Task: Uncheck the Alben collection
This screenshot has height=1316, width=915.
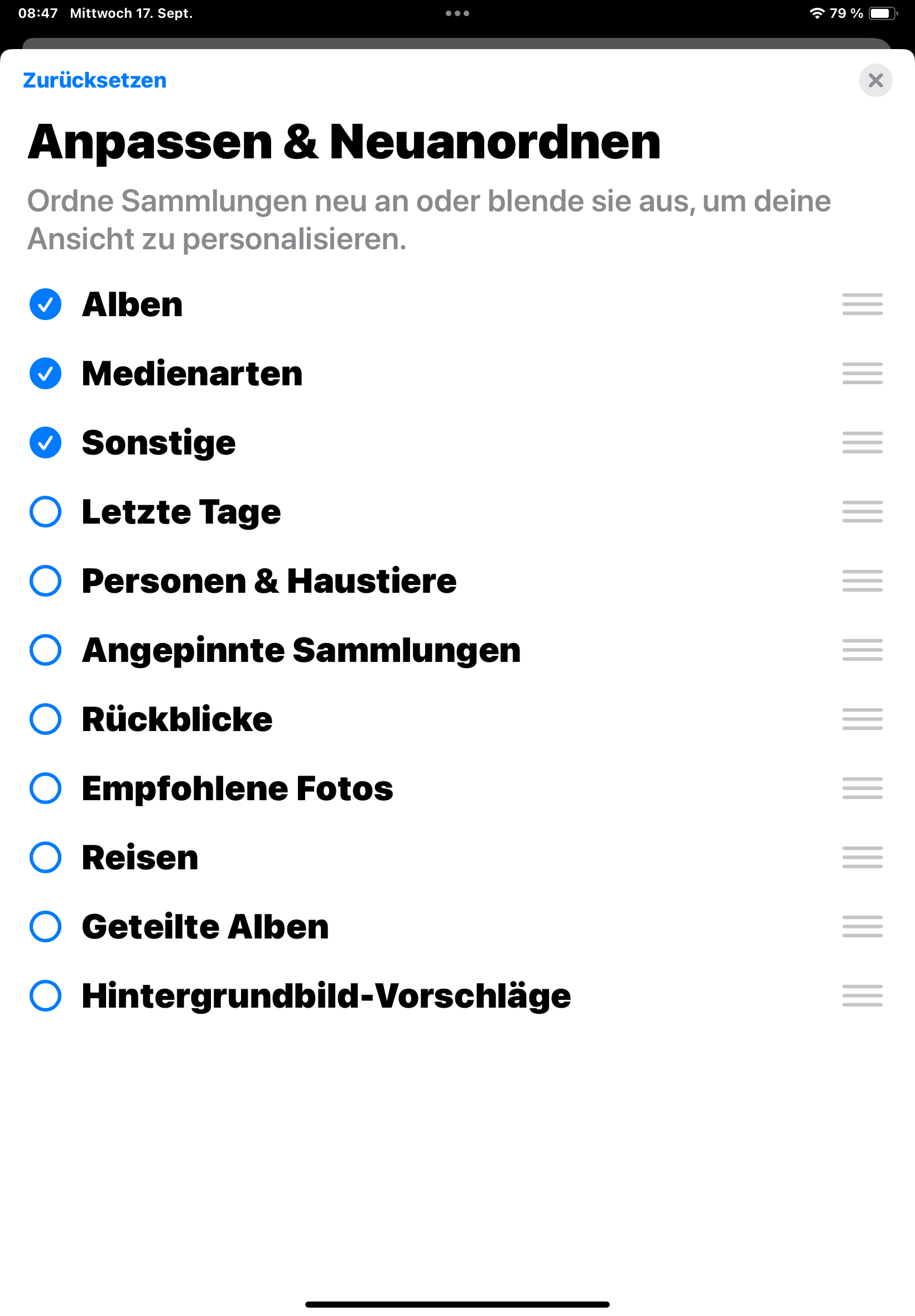Action: (x=45, y=304)
